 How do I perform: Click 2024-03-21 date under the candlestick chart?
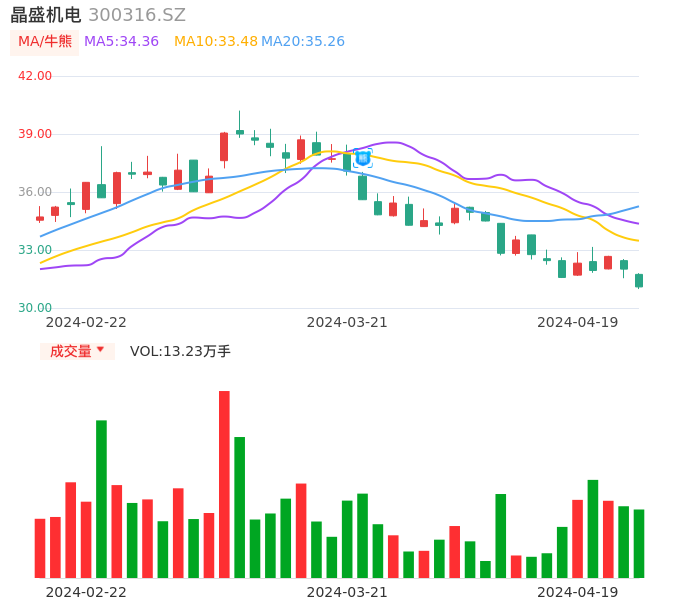(x=346, y=322)
